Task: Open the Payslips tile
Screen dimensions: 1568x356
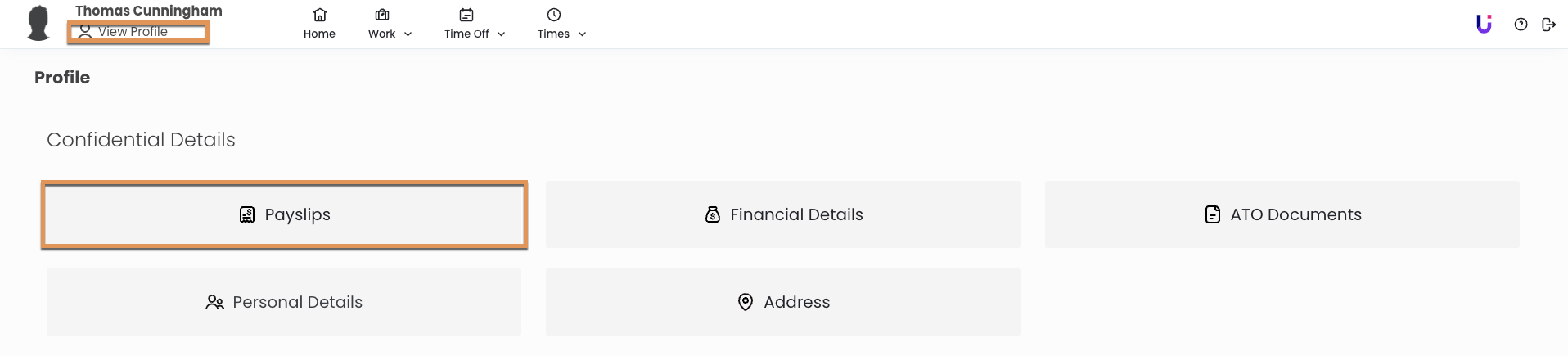Action: (x=284, y=214)
